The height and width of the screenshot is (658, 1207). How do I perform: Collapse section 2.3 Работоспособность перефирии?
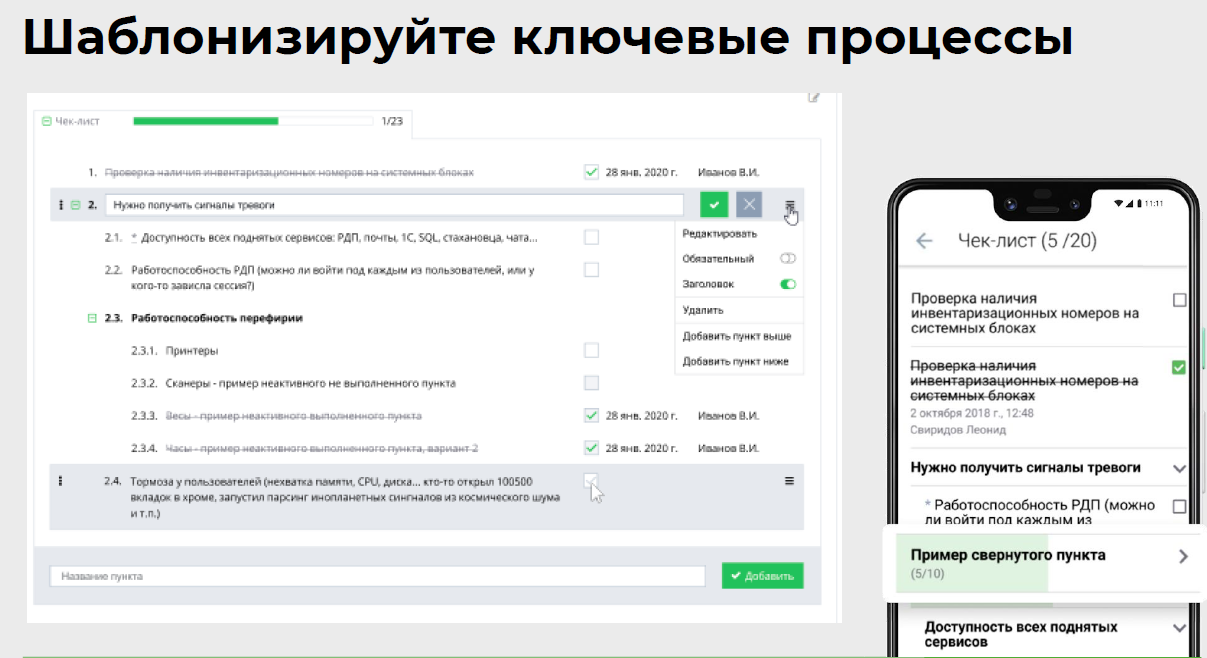[x=92, y=318]
